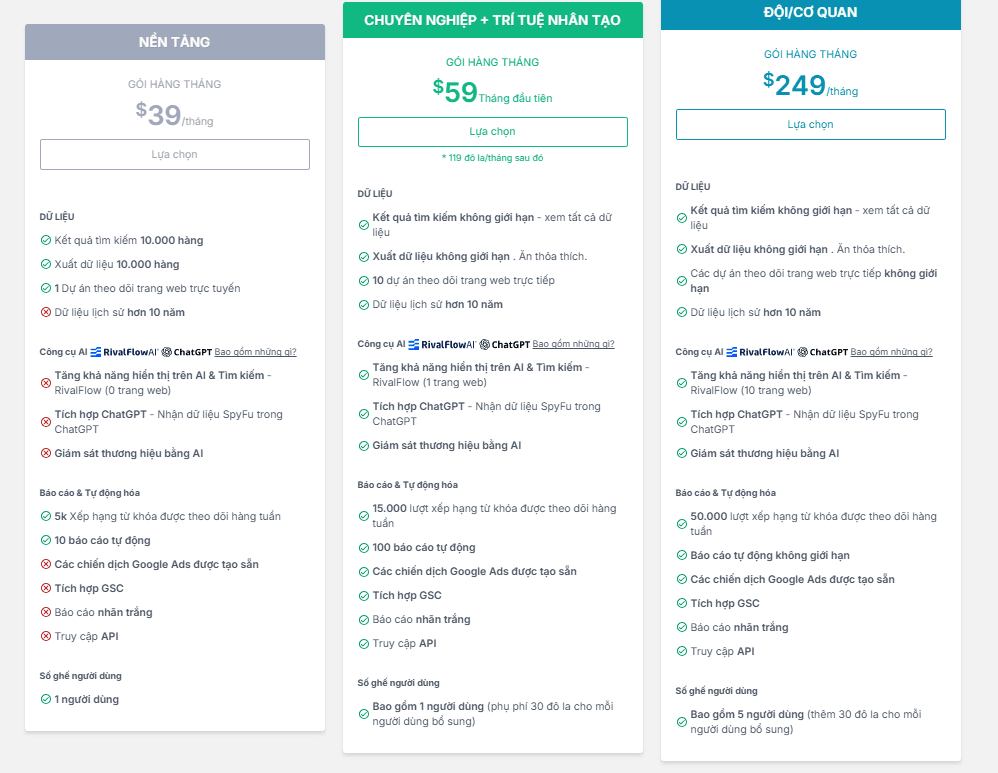Open 'Bao gồm những gì?' link in Chuyên Nghiệp plan

573,344
